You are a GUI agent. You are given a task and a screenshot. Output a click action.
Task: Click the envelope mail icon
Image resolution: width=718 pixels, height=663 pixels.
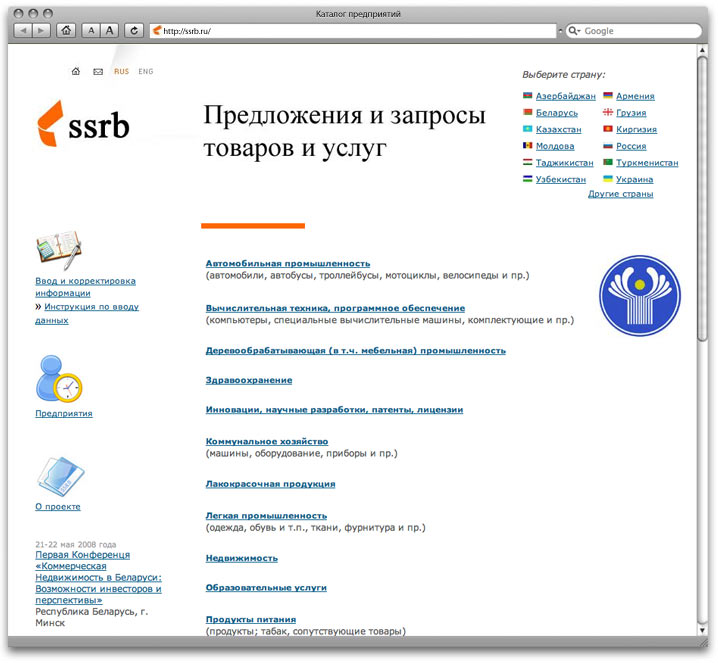(98, 72)
